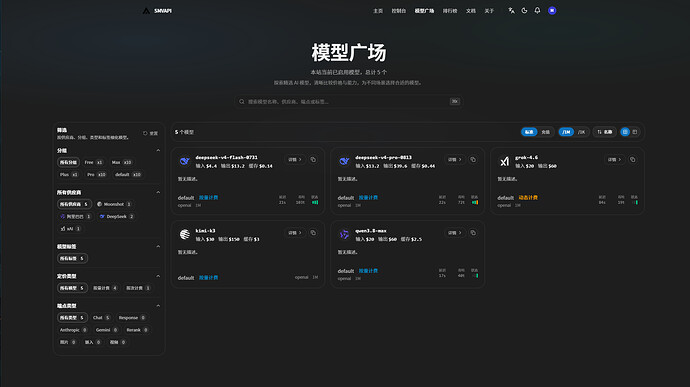Image resolution: width=690 pixels, height=387 pixels.
Task: Open details for grok-4.6
Action: click(614, 159)
